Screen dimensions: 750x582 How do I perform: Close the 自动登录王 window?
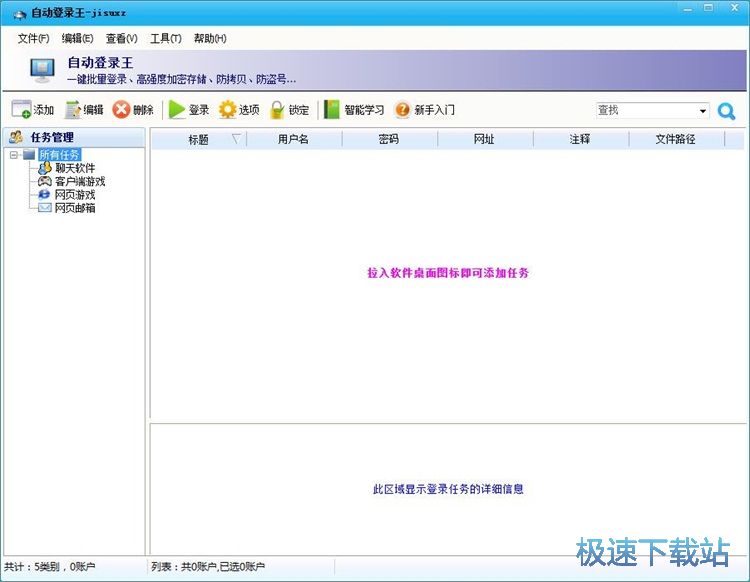click(x=735, y=8)
